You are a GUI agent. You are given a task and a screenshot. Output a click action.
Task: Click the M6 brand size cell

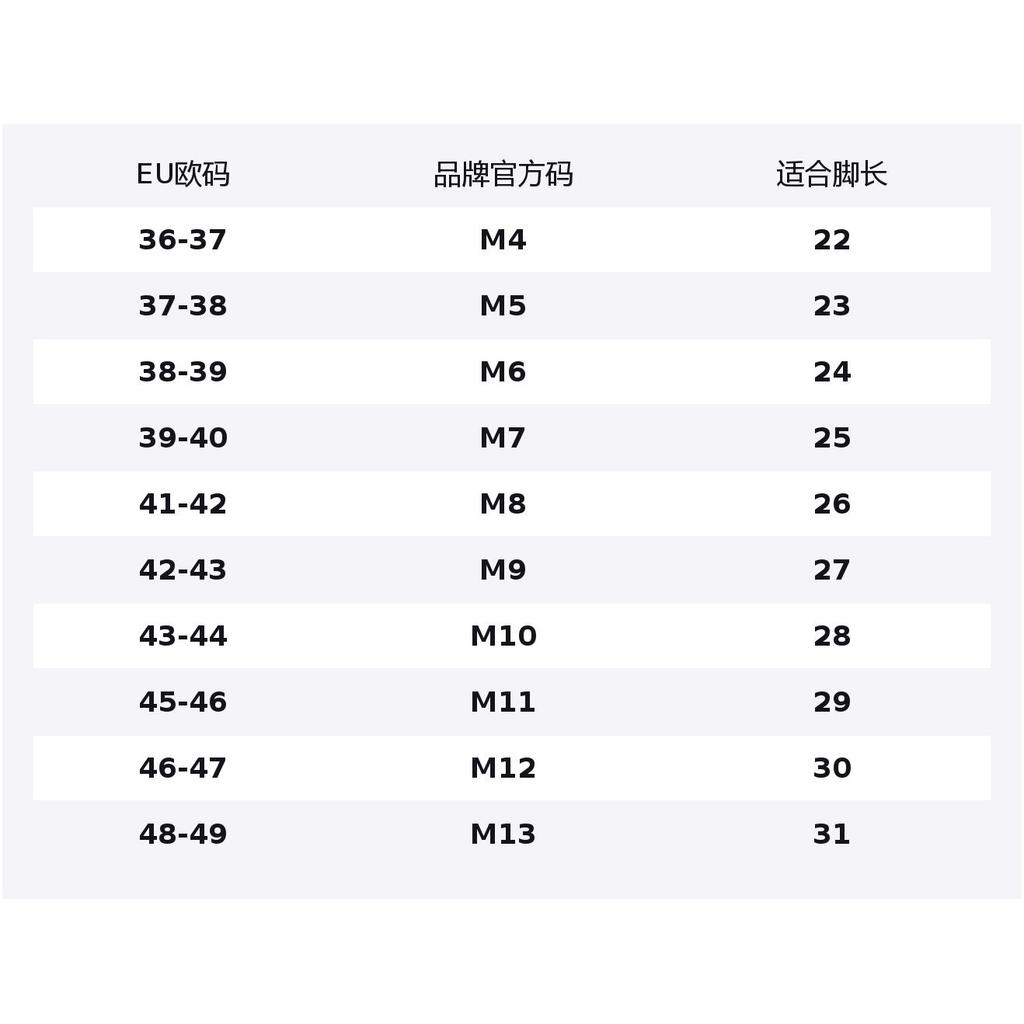coord(503,372)
